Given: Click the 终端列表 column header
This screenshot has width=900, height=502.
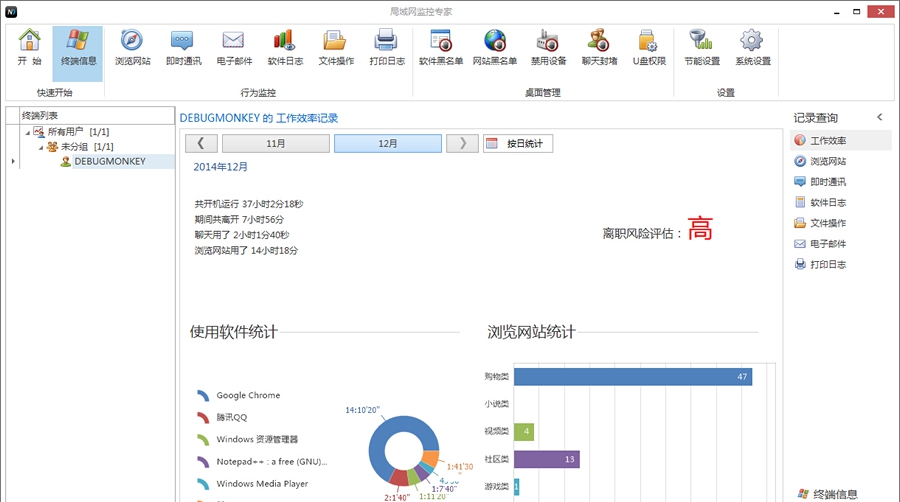Looking at the screenshot, I should tap(97, 115).
